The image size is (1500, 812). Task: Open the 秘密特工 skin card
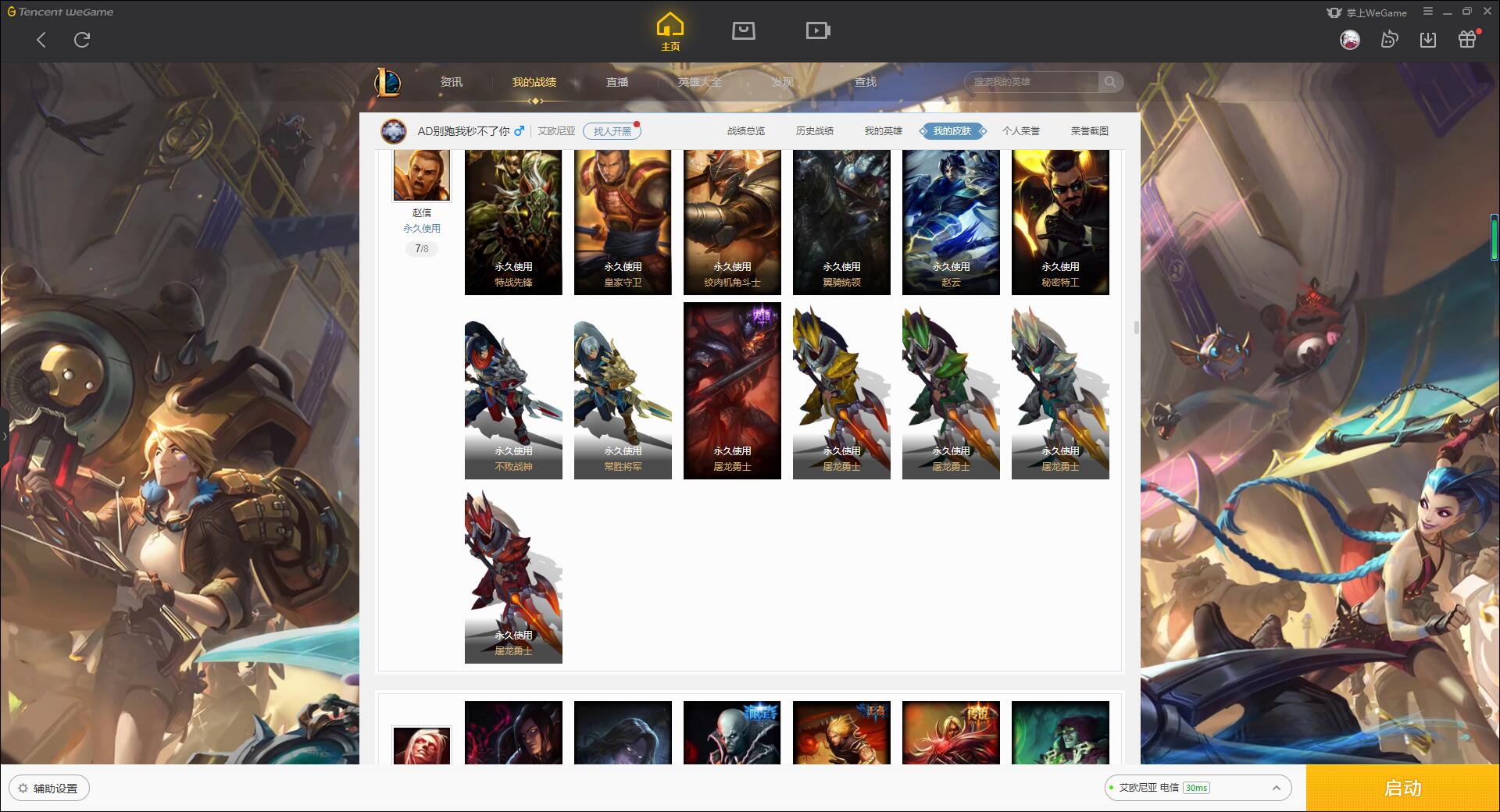1060,223
